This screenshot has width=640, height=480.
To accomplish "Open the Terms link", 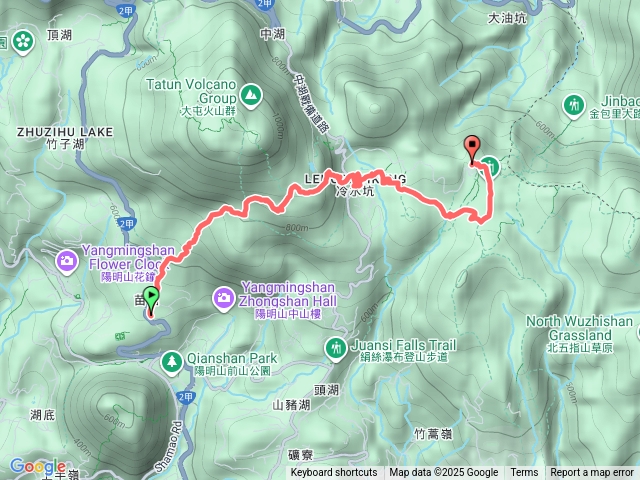I will [x=524, y=473].
